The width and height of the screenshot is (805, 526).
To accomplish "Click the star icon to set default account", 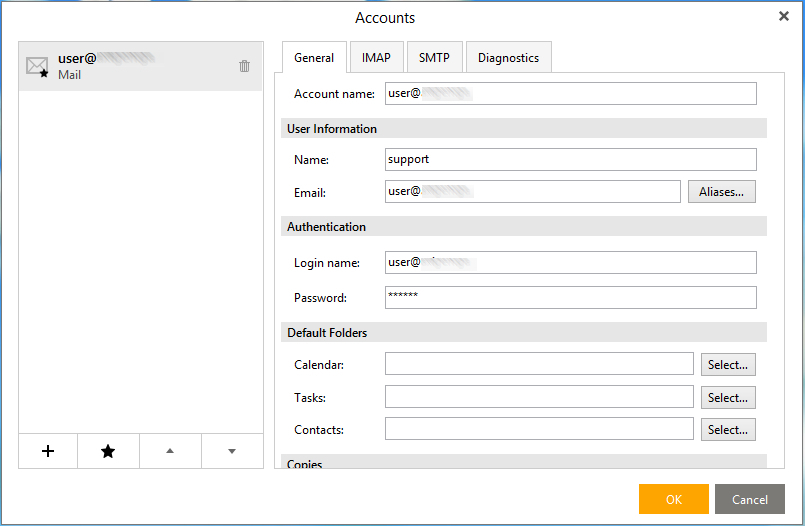I will (108, 451).
